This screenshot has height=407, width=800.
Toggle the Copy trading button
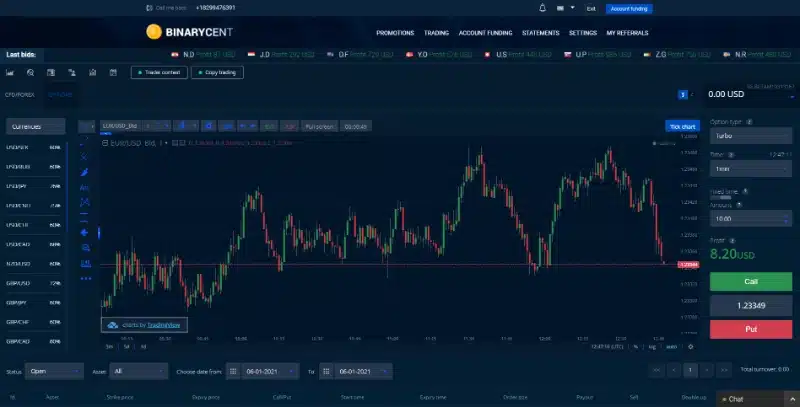pyautogui.click(x=217, y=72)
